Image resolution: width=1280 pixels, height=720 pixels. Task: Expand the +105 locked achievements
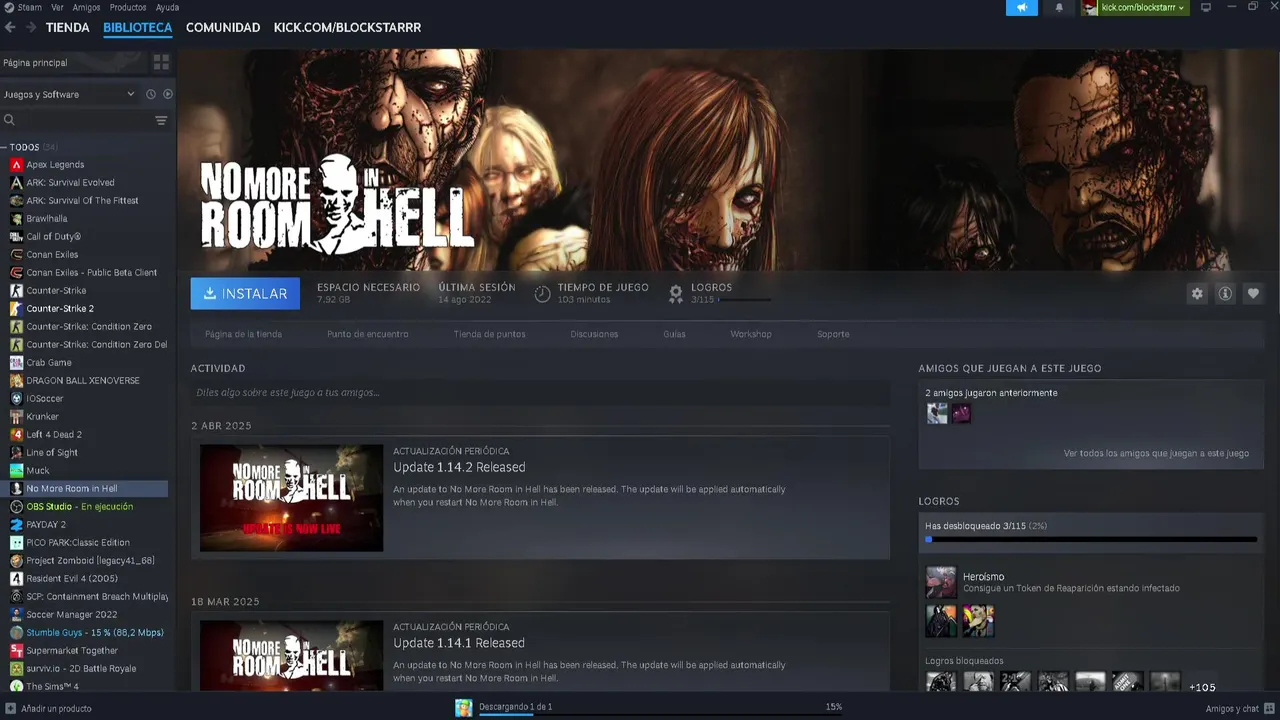point(1202,687)
